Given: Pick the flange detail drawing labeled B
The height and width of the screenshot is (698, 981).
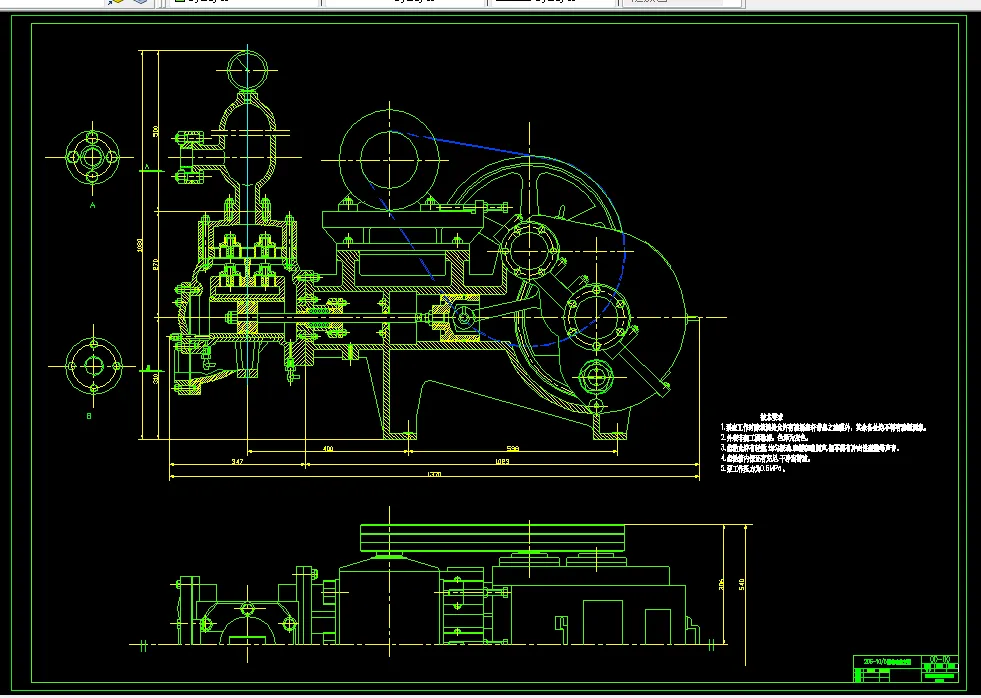Looking at the screenshot, I should [94, 366].
